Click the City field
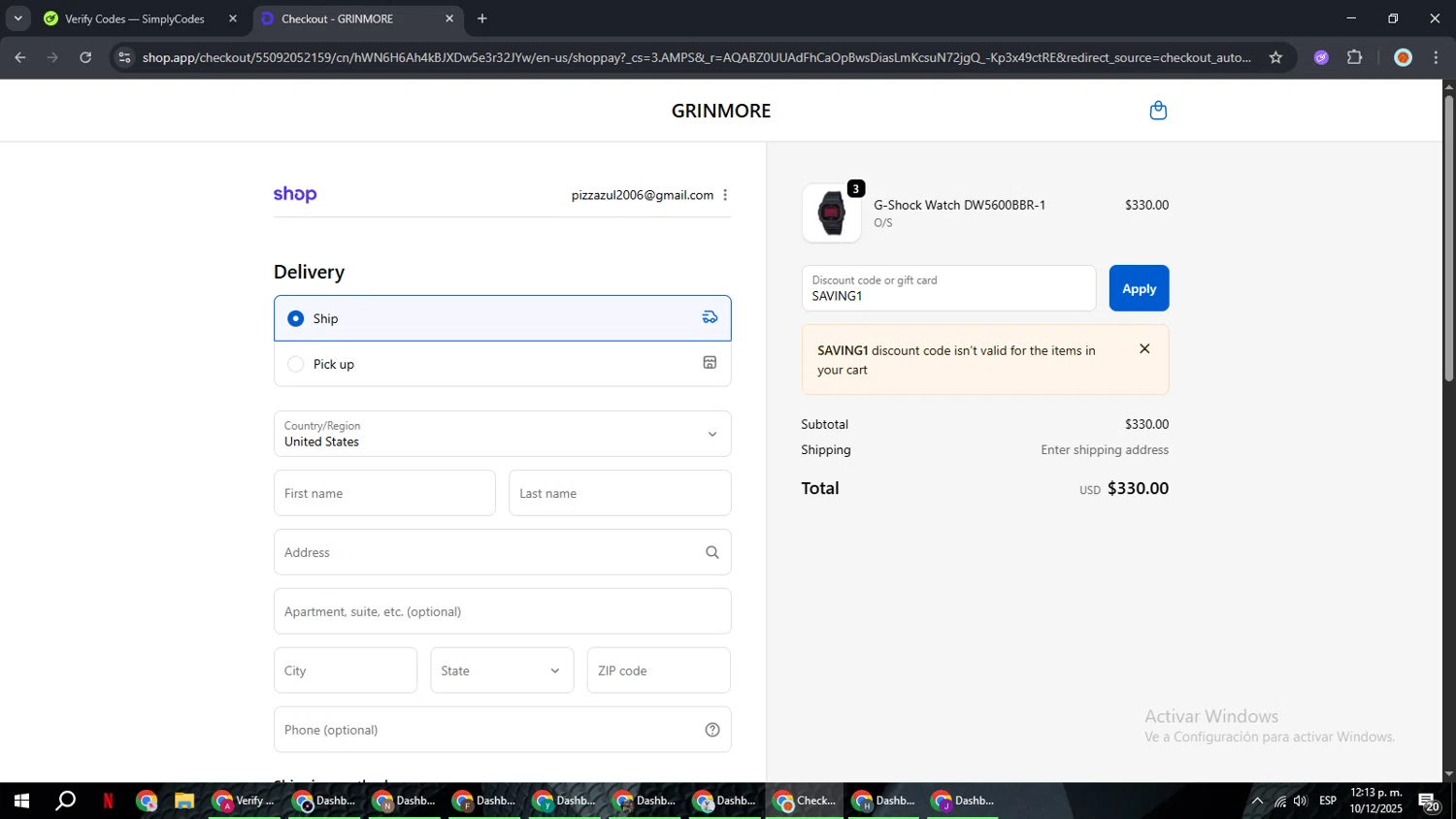The width and height of the screenshot is (1456, 819). (346, 671)
